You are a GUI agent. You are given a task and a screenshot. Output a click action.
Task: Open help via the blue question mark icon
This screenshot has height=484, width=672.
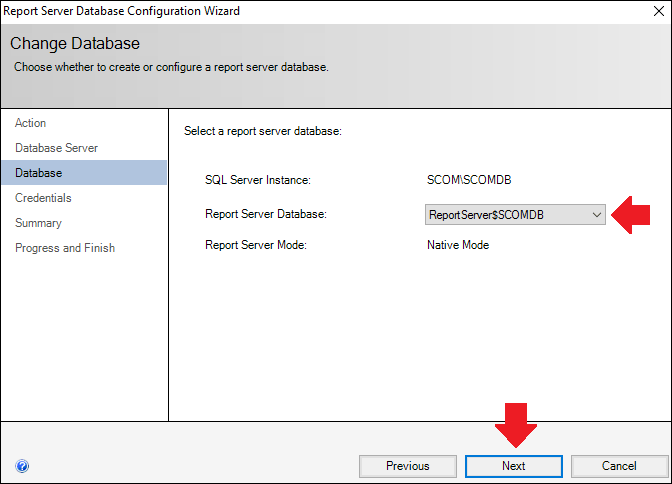22,466
